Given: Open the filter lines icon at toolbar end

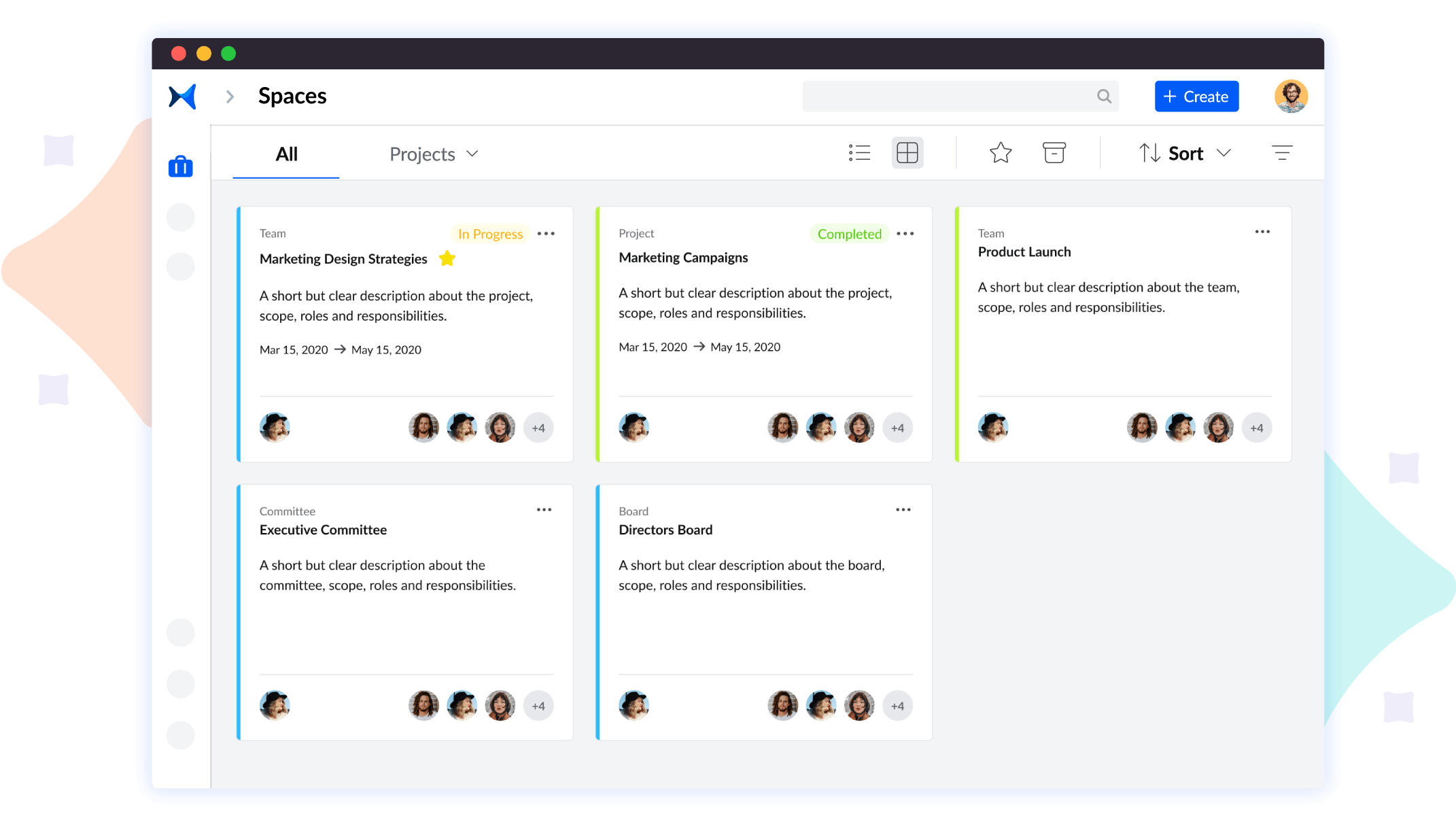Looking at the screenshot, I should point(1282,153).
